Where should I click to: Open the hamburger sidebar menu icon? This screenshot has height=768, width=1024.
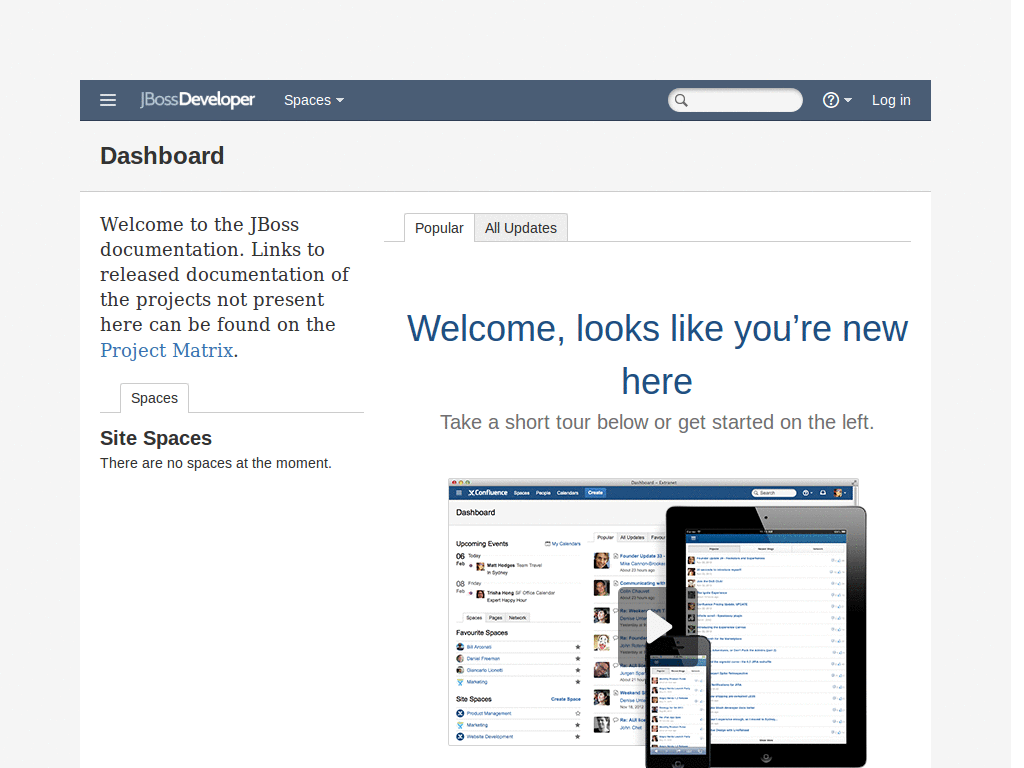click(108, 100)
